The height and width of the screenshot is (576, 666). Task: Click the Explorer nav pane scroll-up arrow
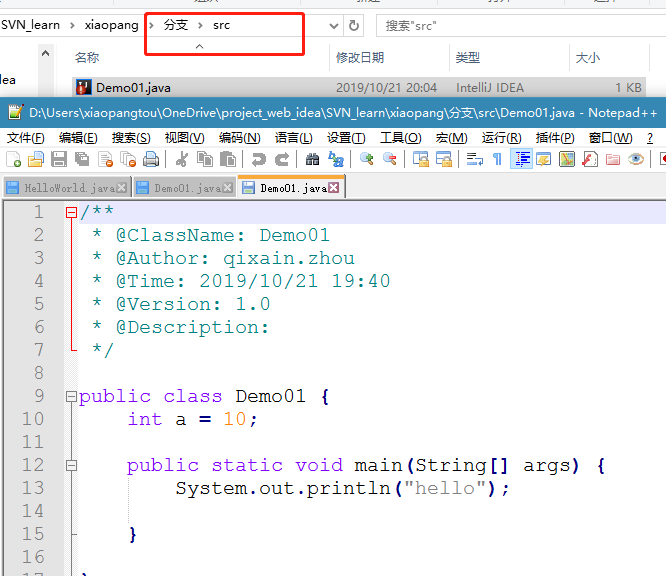(x=45, y=54)
